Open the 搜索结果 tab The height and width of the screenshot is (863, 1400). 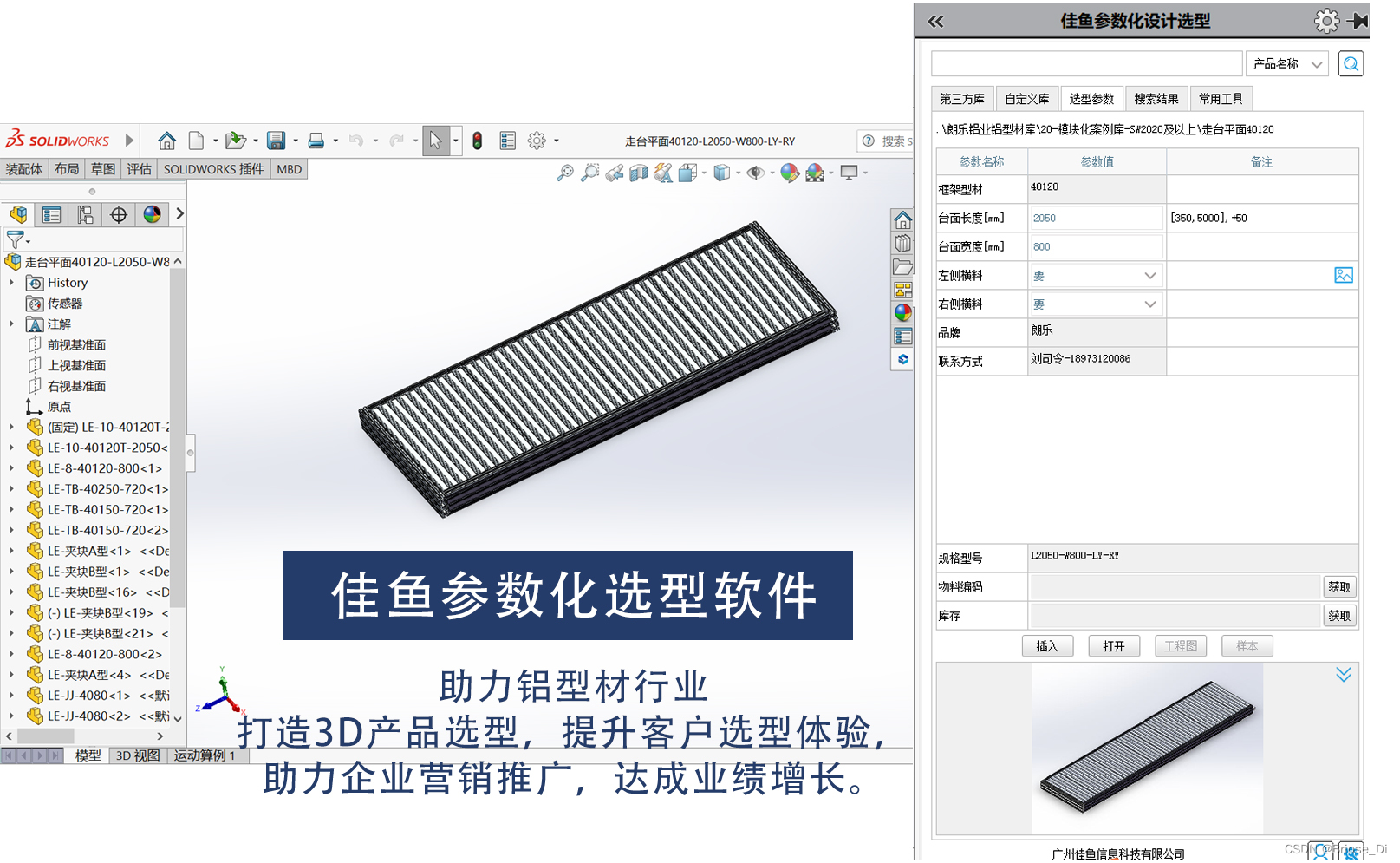(x=1156, y=99)
